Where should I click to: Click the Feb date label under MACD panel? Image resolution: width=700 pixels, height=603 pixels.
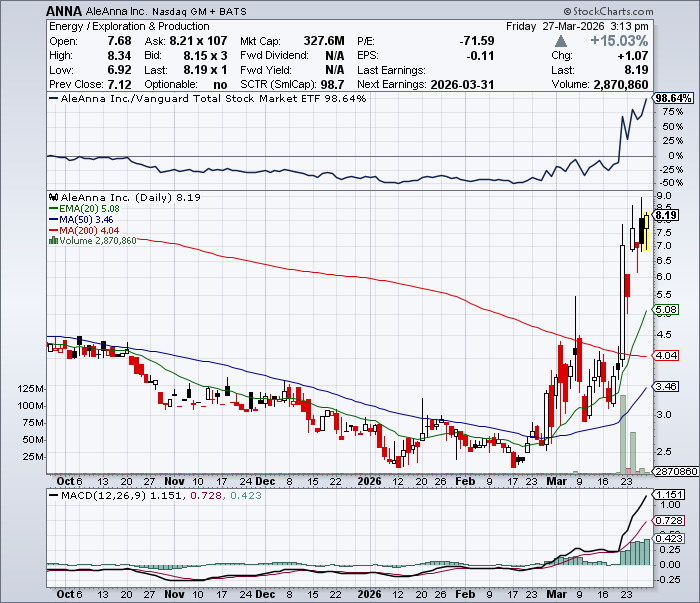point(465,594)
